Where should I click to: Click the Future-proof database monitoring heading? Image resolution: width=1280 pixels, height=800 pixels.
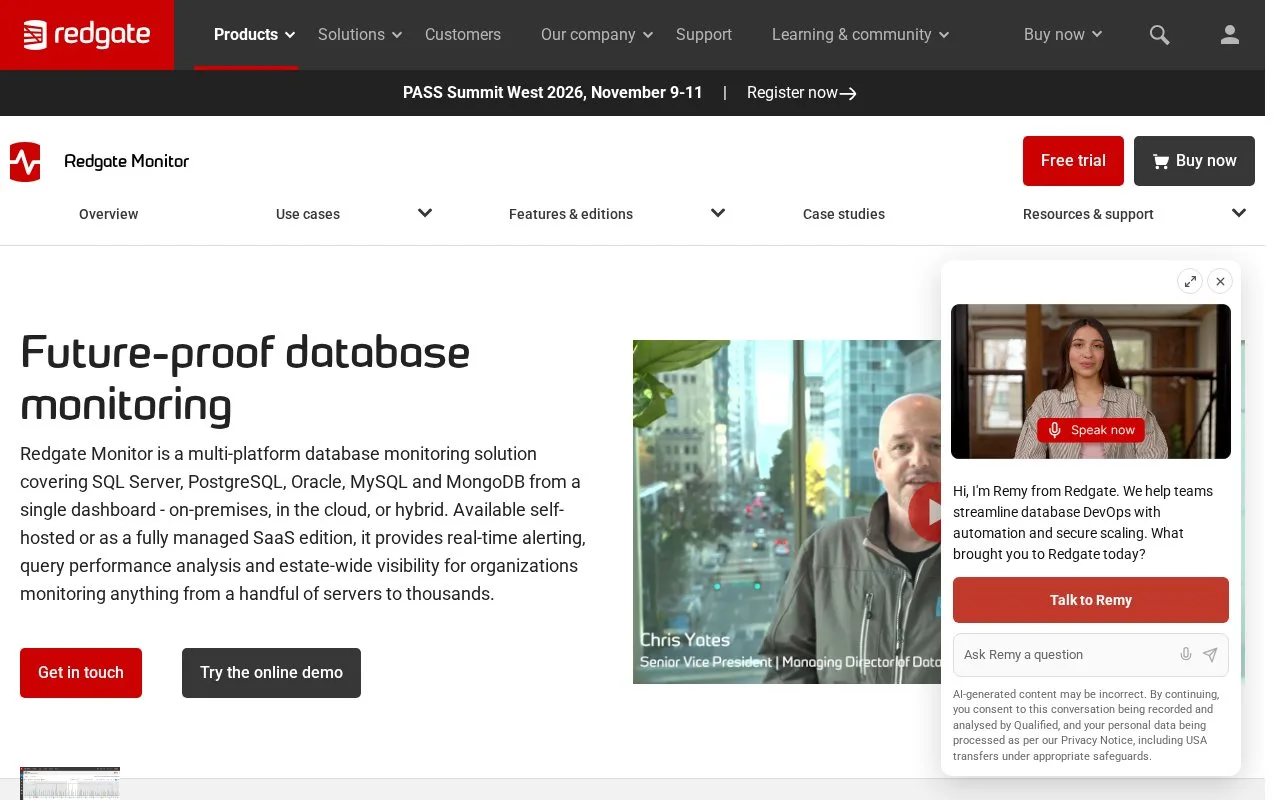coord(245,379)
